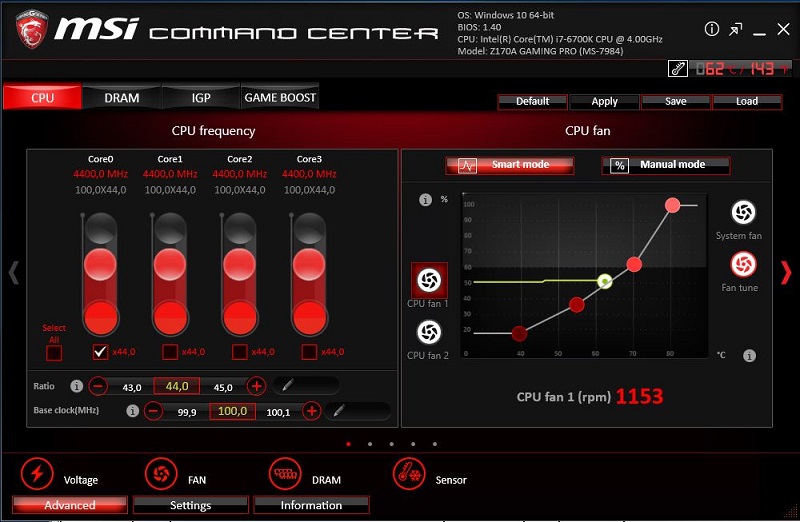Open the Settings bottom tab
Viewport: 800px width, 522px height.
click(x=190, y=505)
